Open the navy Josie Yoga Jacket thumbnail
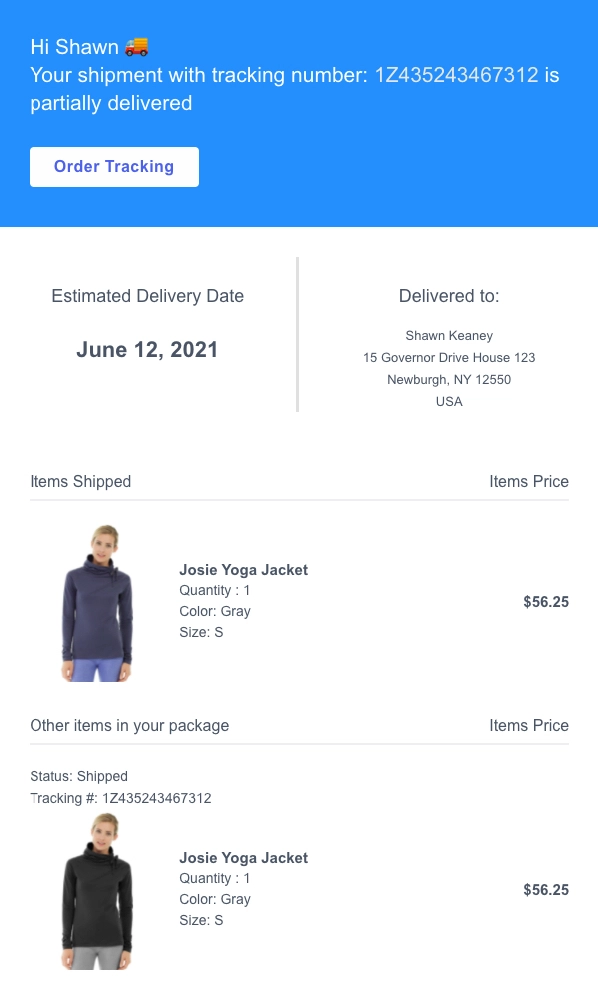 (97, 603)
